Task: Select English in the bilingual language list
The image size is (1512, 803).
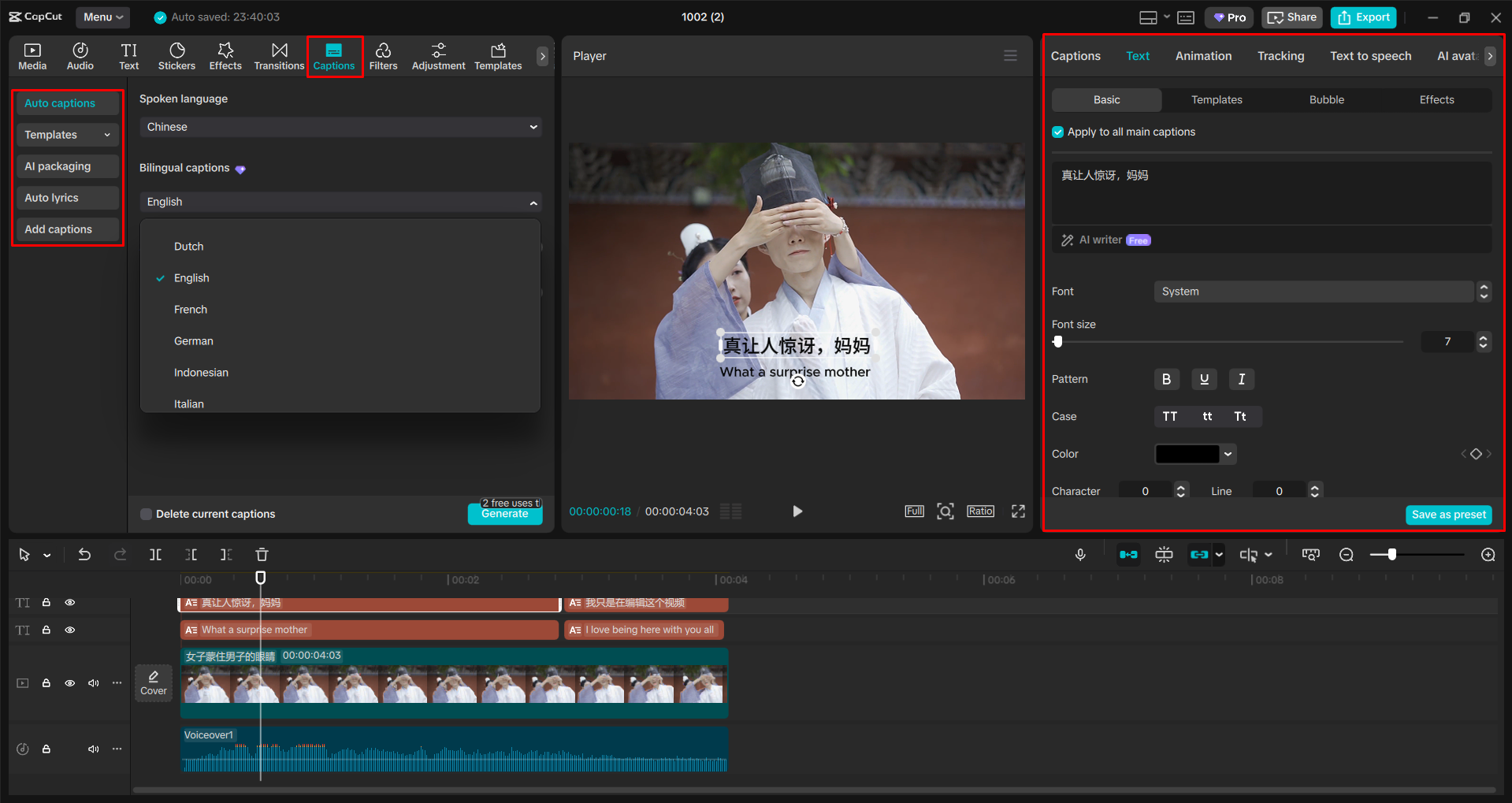Action: 191,277
